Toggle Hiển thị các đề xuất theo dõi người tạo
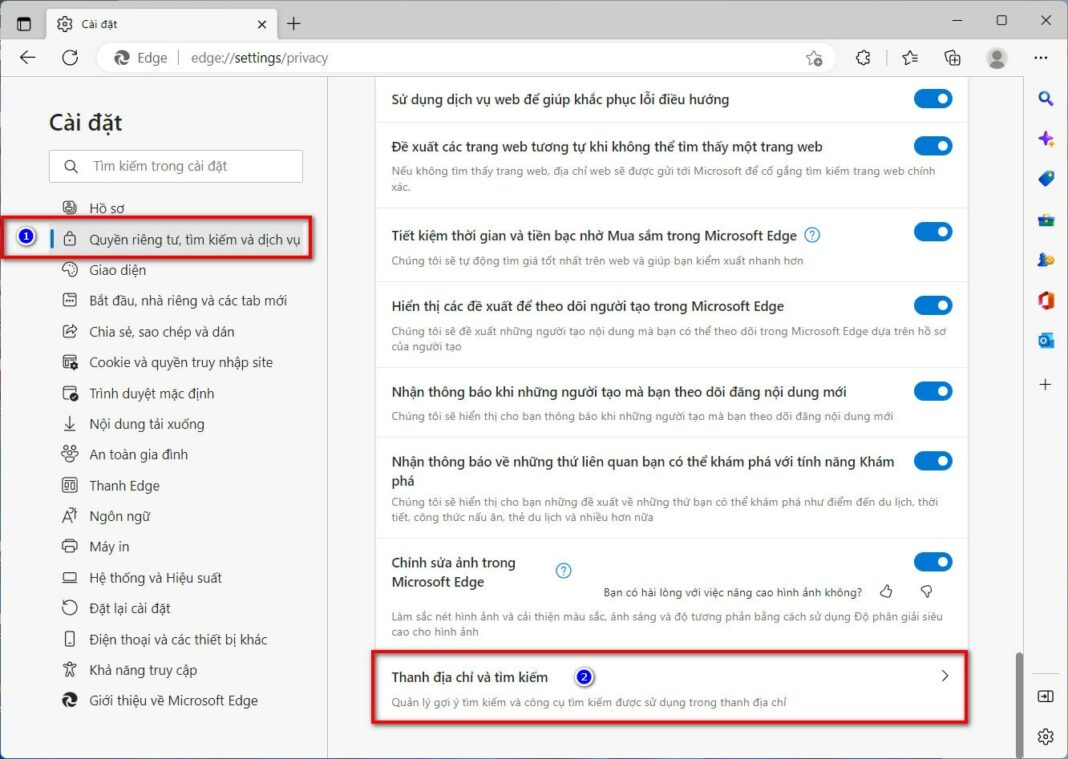 (x=932, y=305)
